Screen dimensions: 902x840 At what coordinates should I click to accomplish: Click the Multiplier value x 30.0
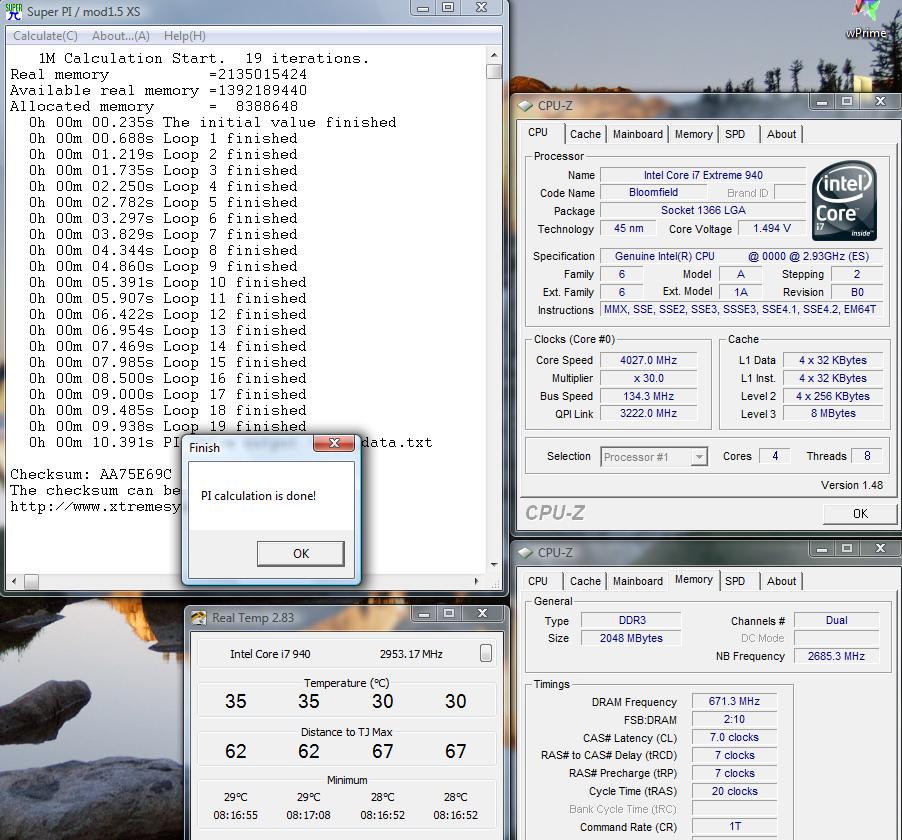pyautogui.click(x=648, y=378)
